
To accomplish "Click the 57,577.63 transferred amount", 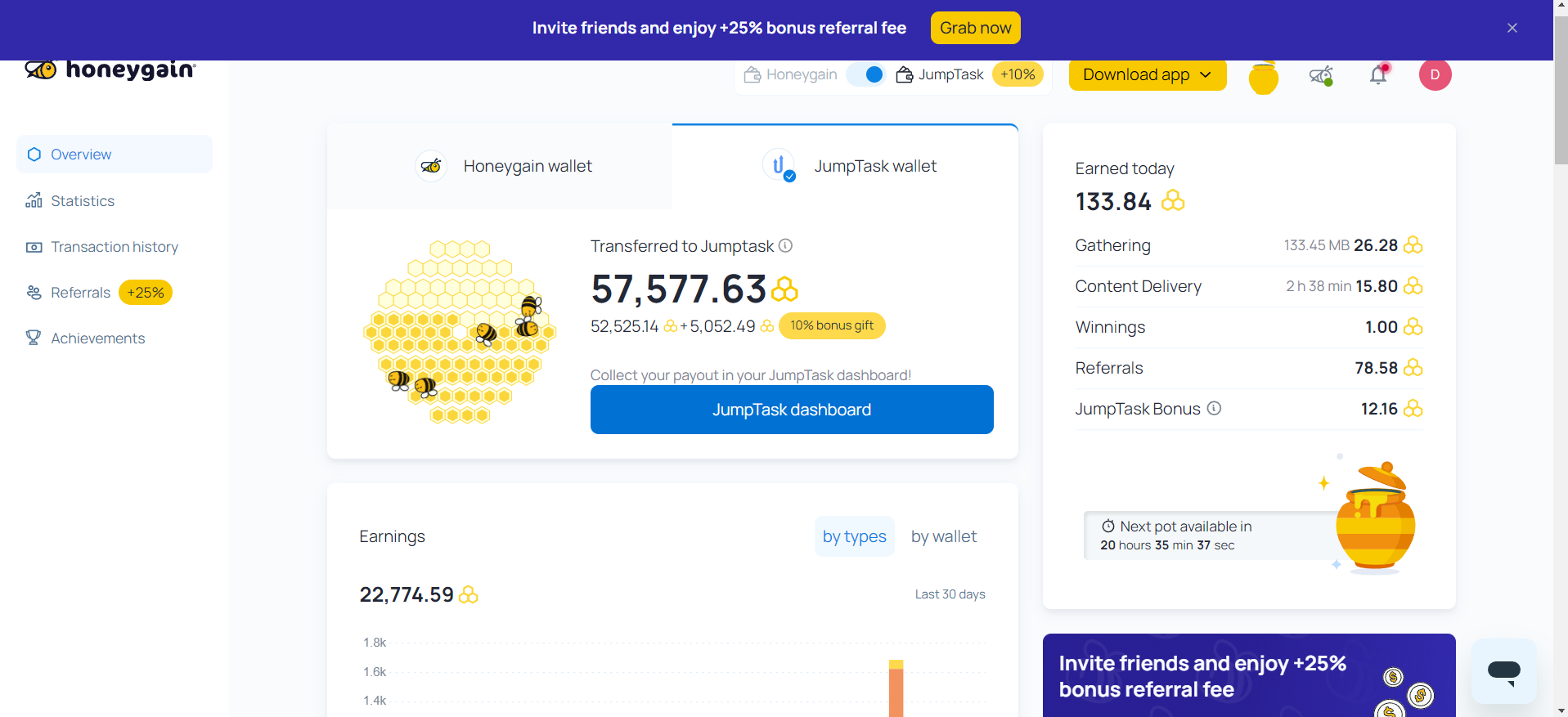I will coord(679,289).
